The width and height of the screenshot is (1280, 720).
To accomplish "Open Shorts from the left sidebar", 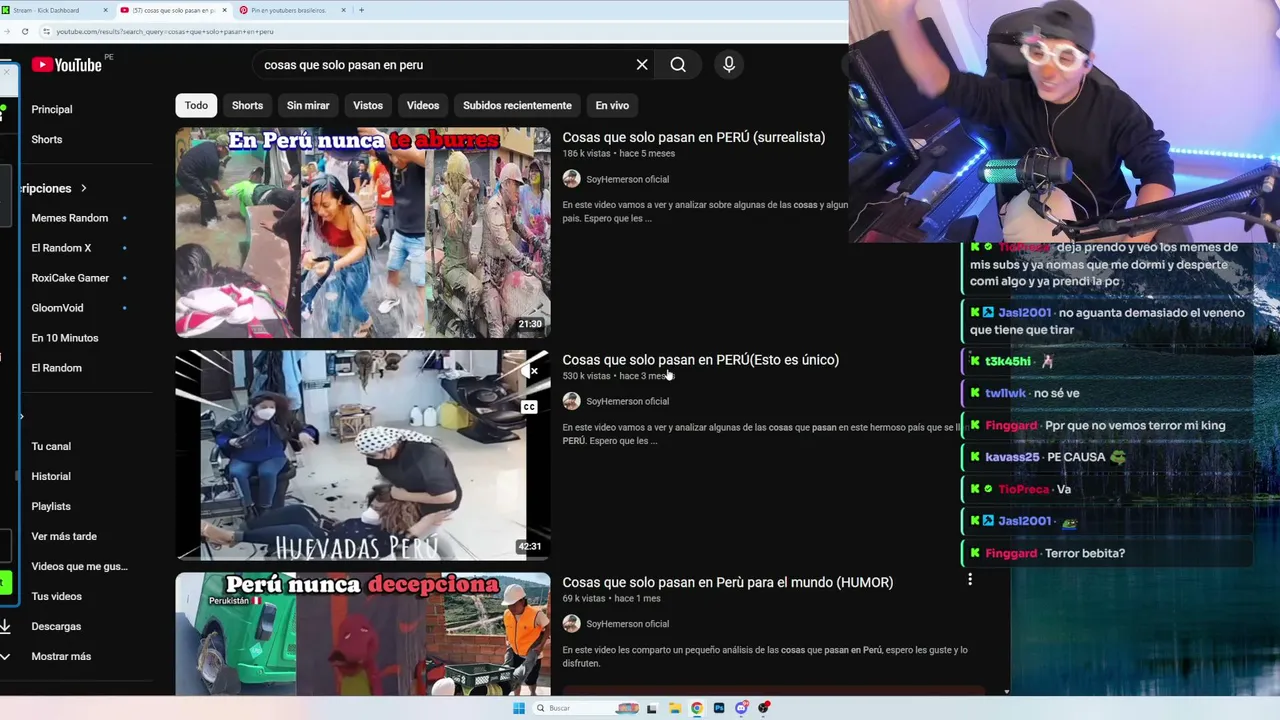I will (47, 139).
